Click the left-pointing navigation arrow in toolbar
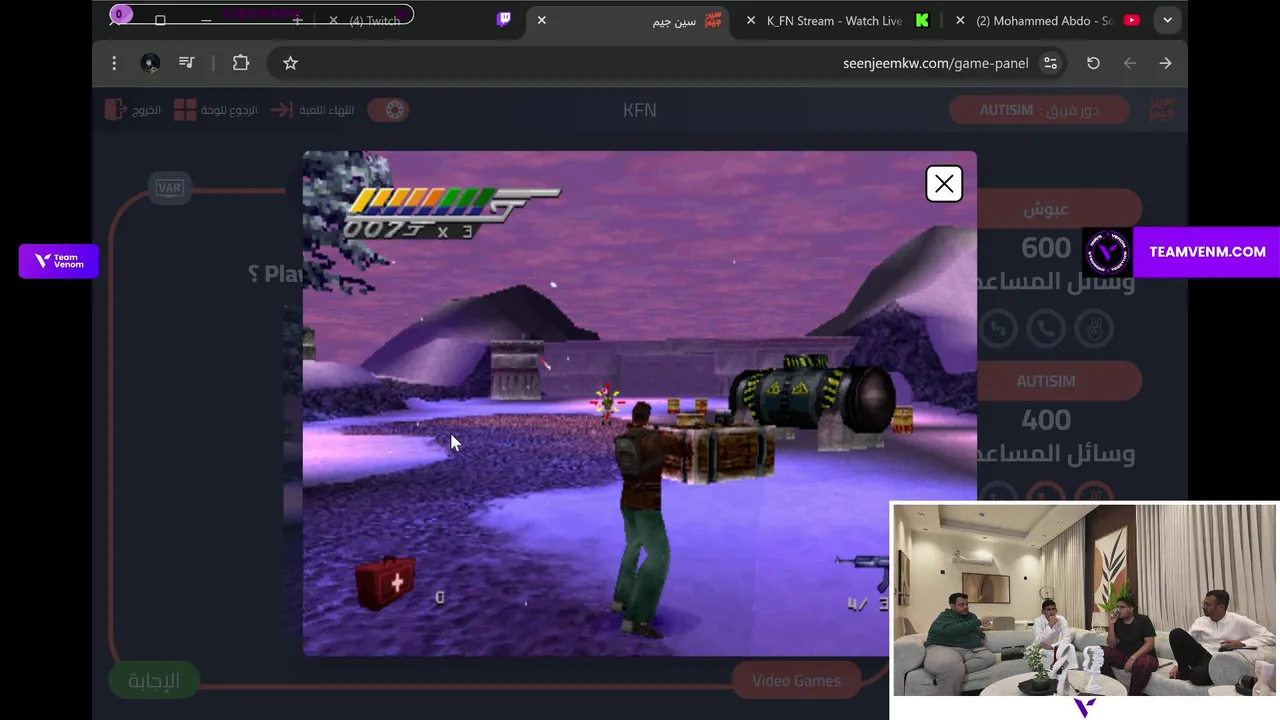1280x720 pixels. click(x=1130, y=63)
